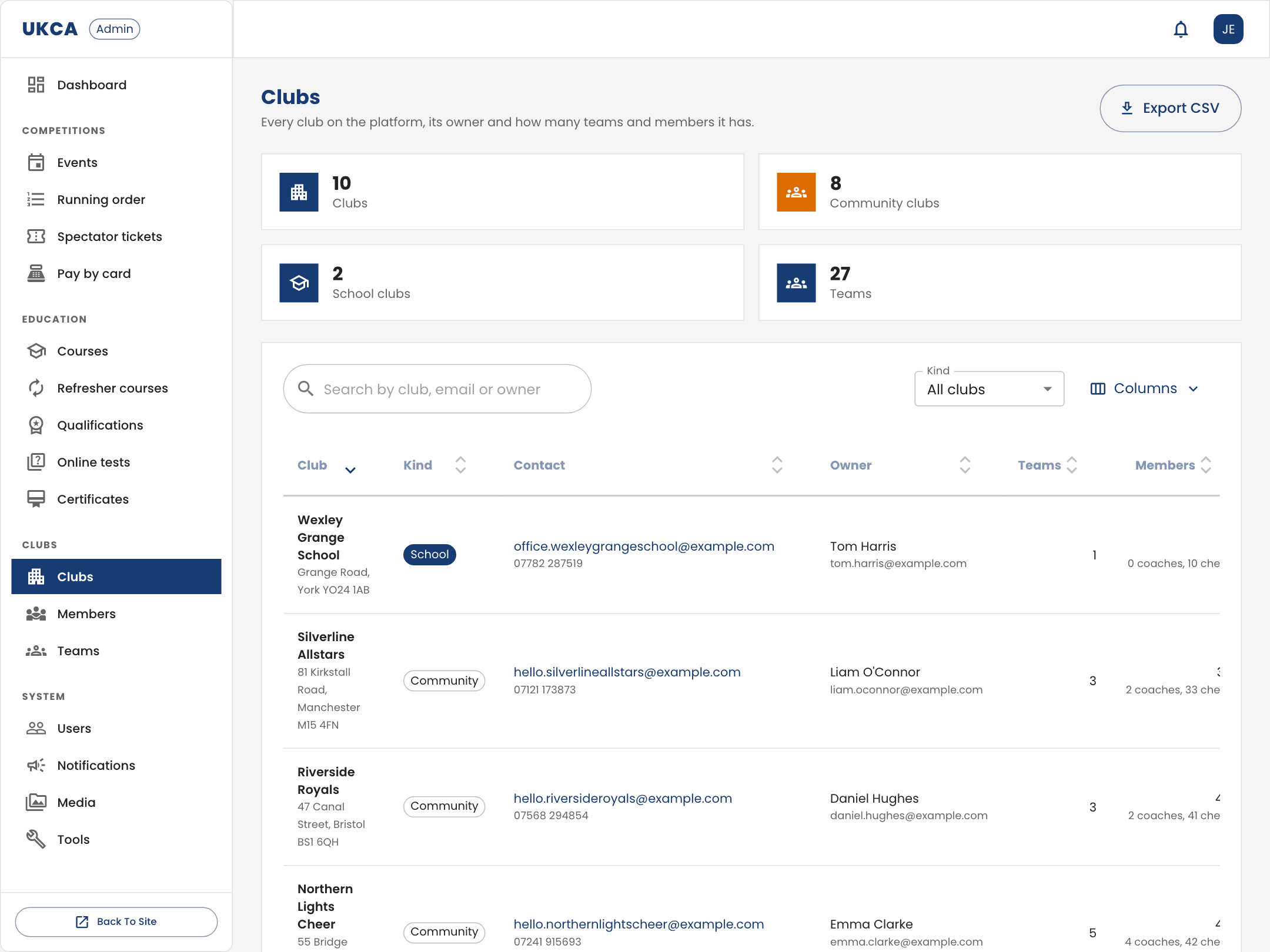This screenshot has width=1270, height=952.
Task: Click the Qualifications badge icon
Action: coord(36,425)
